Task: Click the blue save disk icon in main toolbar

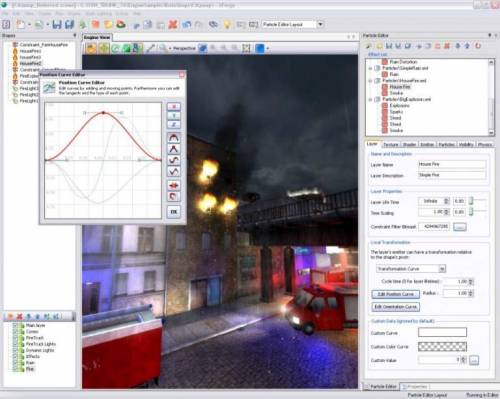Action: coord(57,24)
